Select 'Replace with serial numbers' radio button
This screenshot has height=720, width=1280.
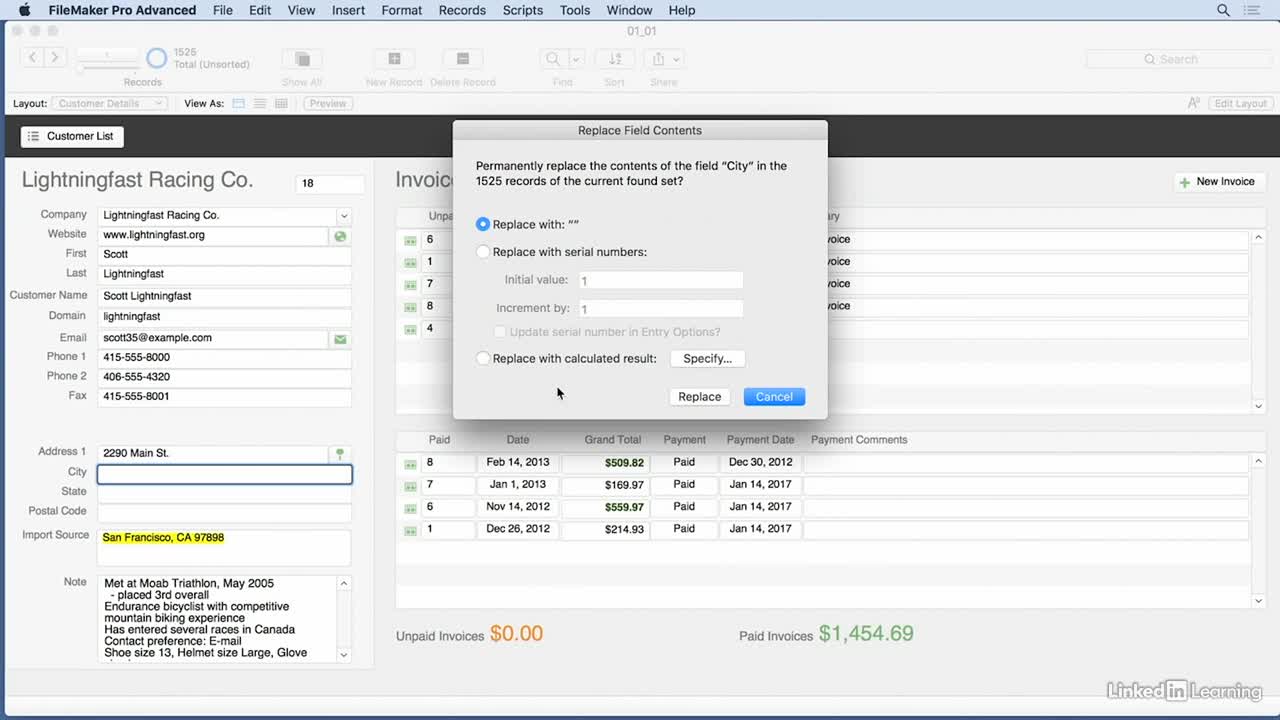(x=483, y=252)
